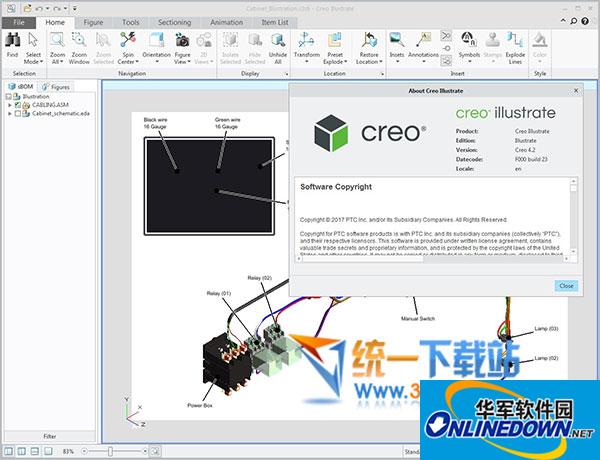Image resolution: width=600 pixels, height=460 pixels.
Task: Click the open folder icon in quick access toolbar
Action: click(27, 8)
